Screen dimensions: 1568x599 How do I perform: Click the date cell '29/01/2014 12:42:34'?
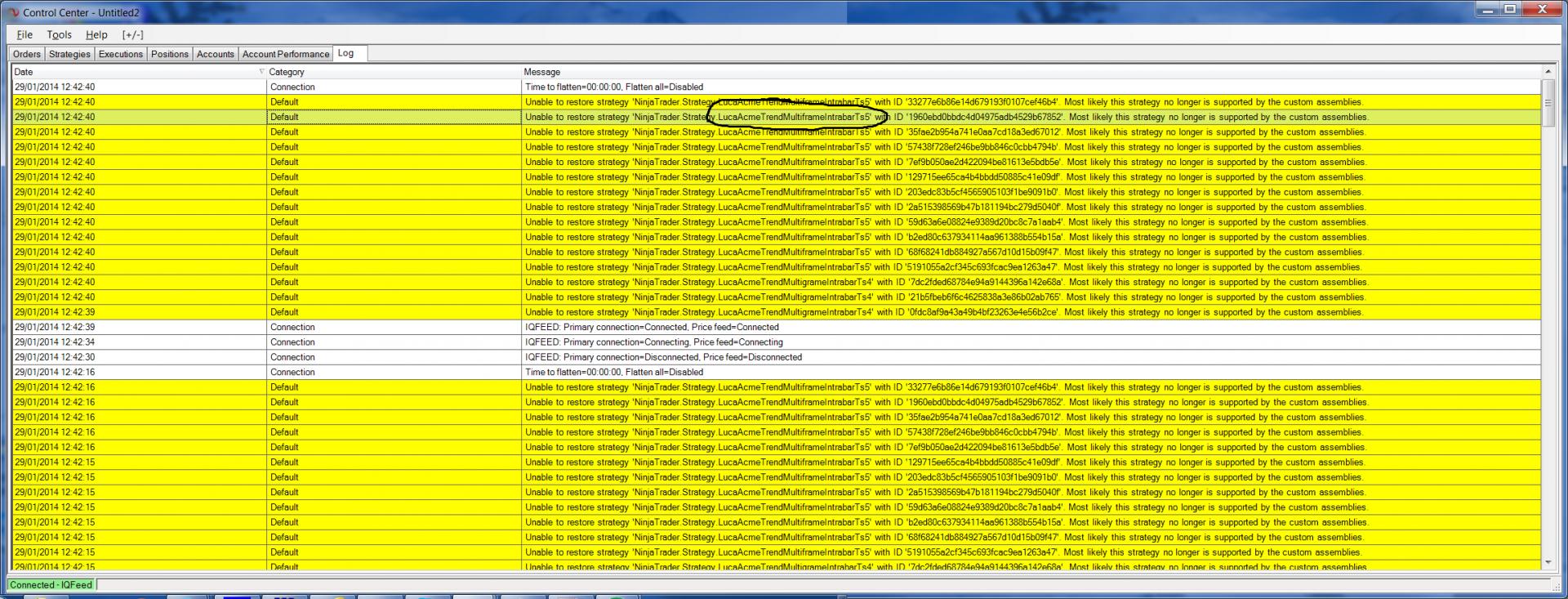(x=139, y=342)
